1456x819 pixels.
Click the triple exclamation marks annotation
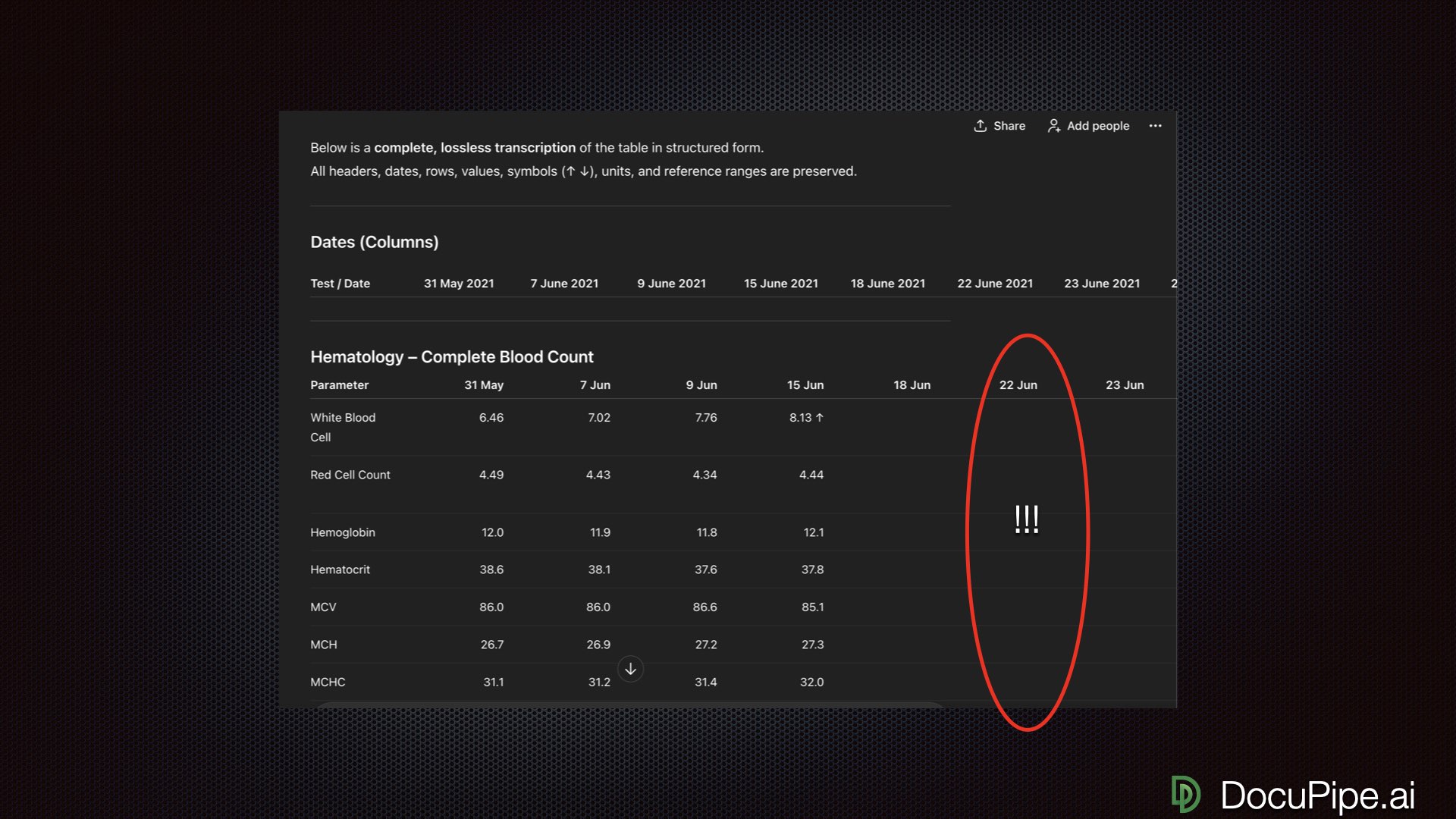[1026, 519]
